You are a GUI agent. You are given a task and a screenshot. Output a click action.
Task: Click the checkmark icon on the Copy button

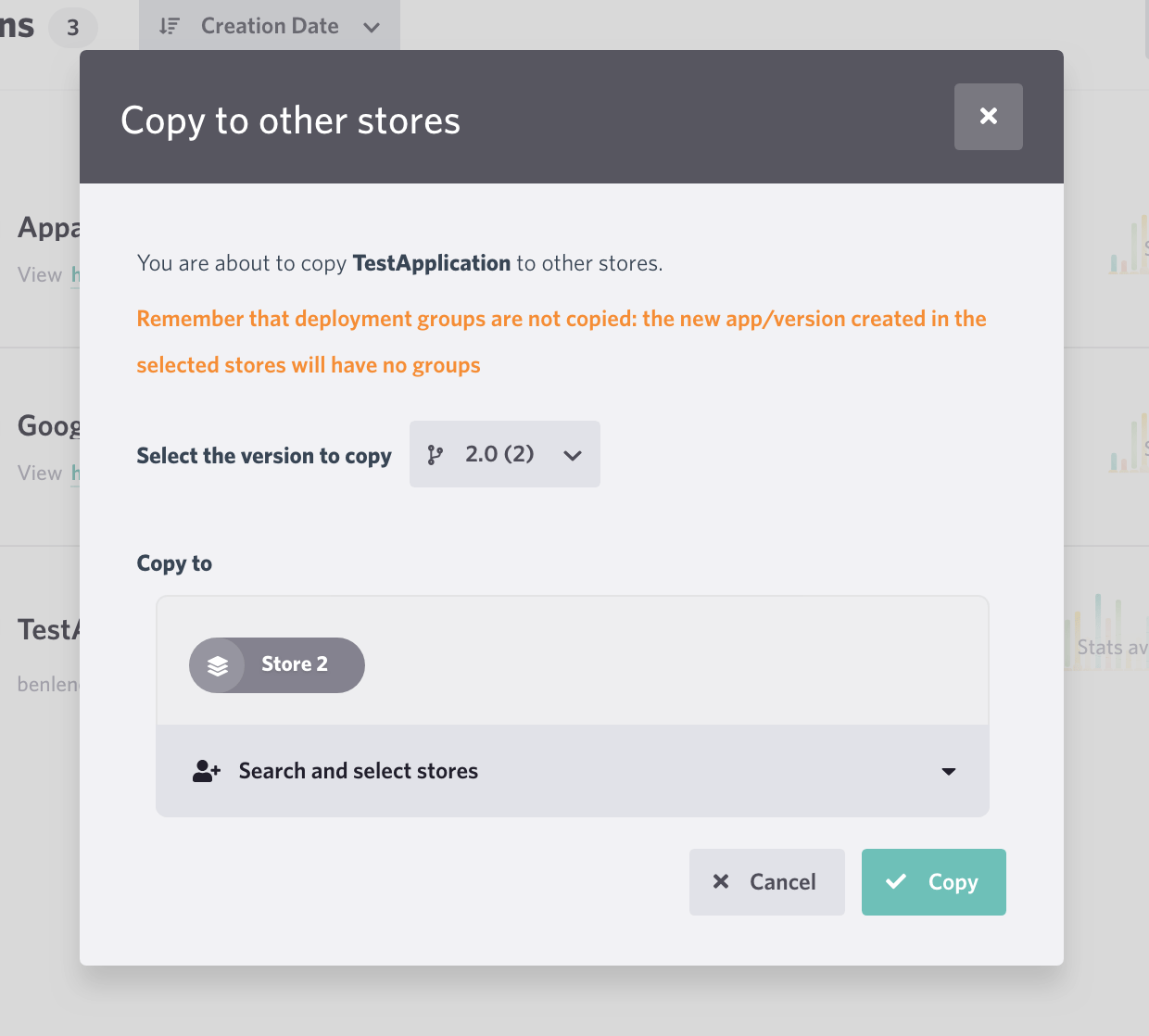coord(896,881)
